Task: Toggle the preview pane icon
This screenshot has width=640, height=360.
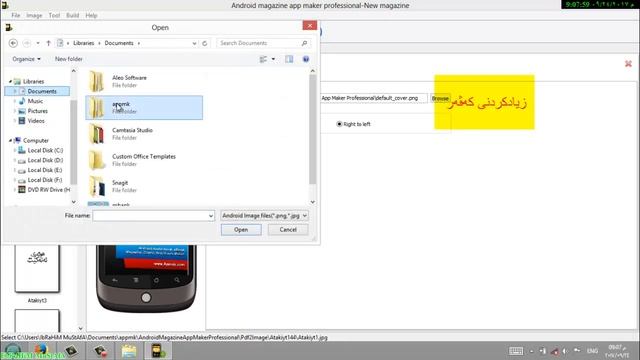Action: pyautogui.click(x=289, y=59)
